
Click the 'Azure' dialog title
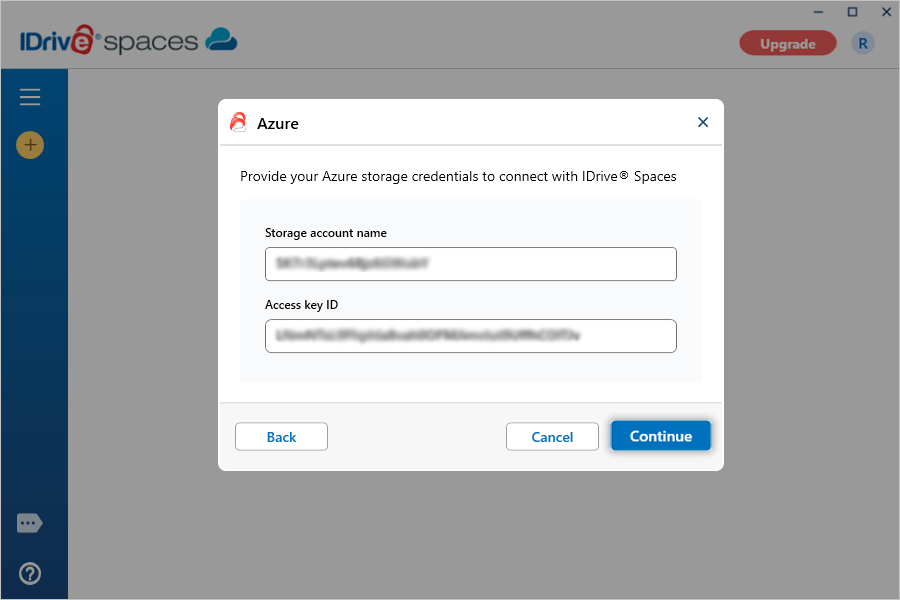pyautogui.click(x=278, y=123)
